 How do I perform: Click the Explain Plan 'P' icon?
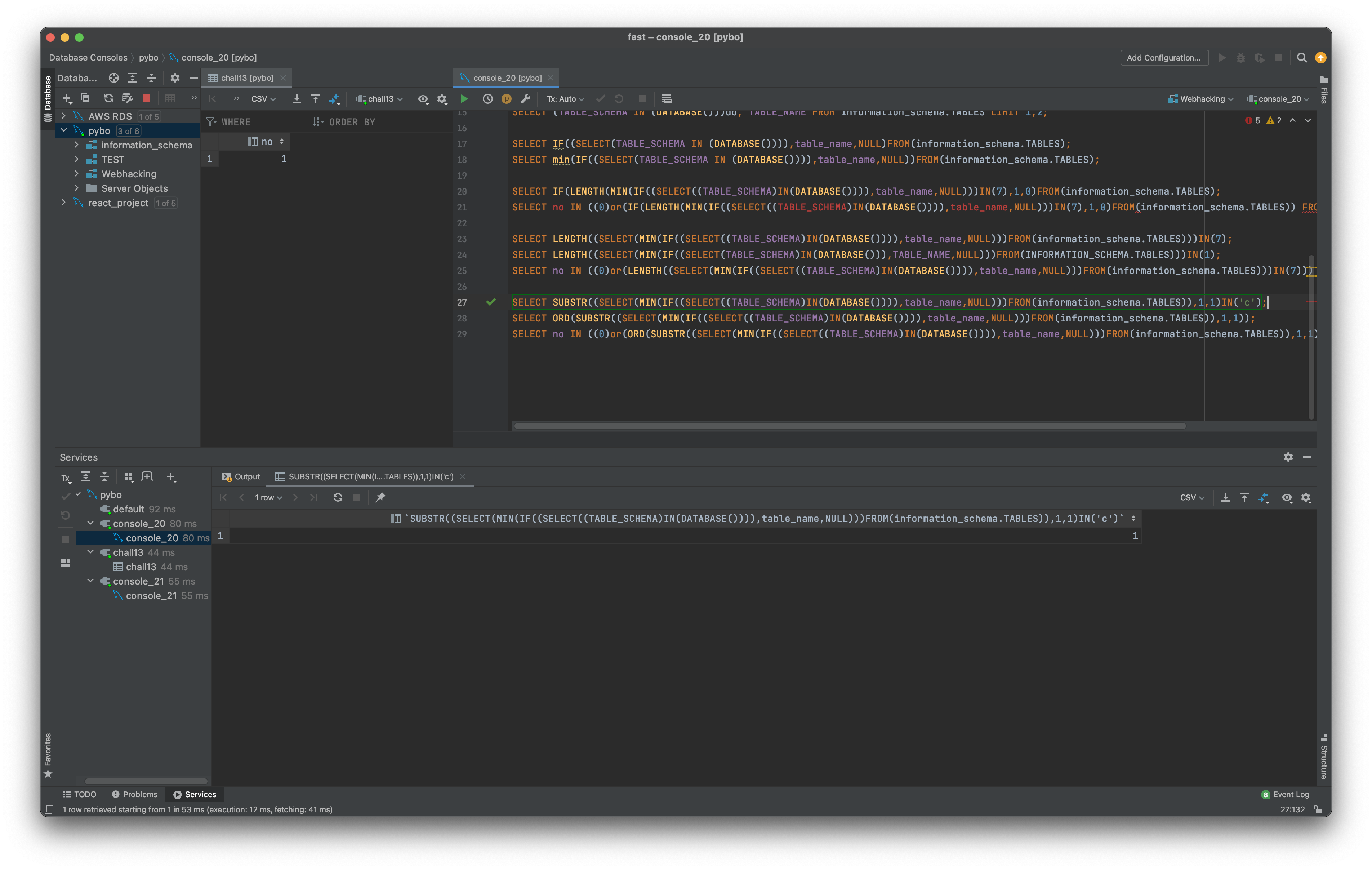tap(506, 99)
